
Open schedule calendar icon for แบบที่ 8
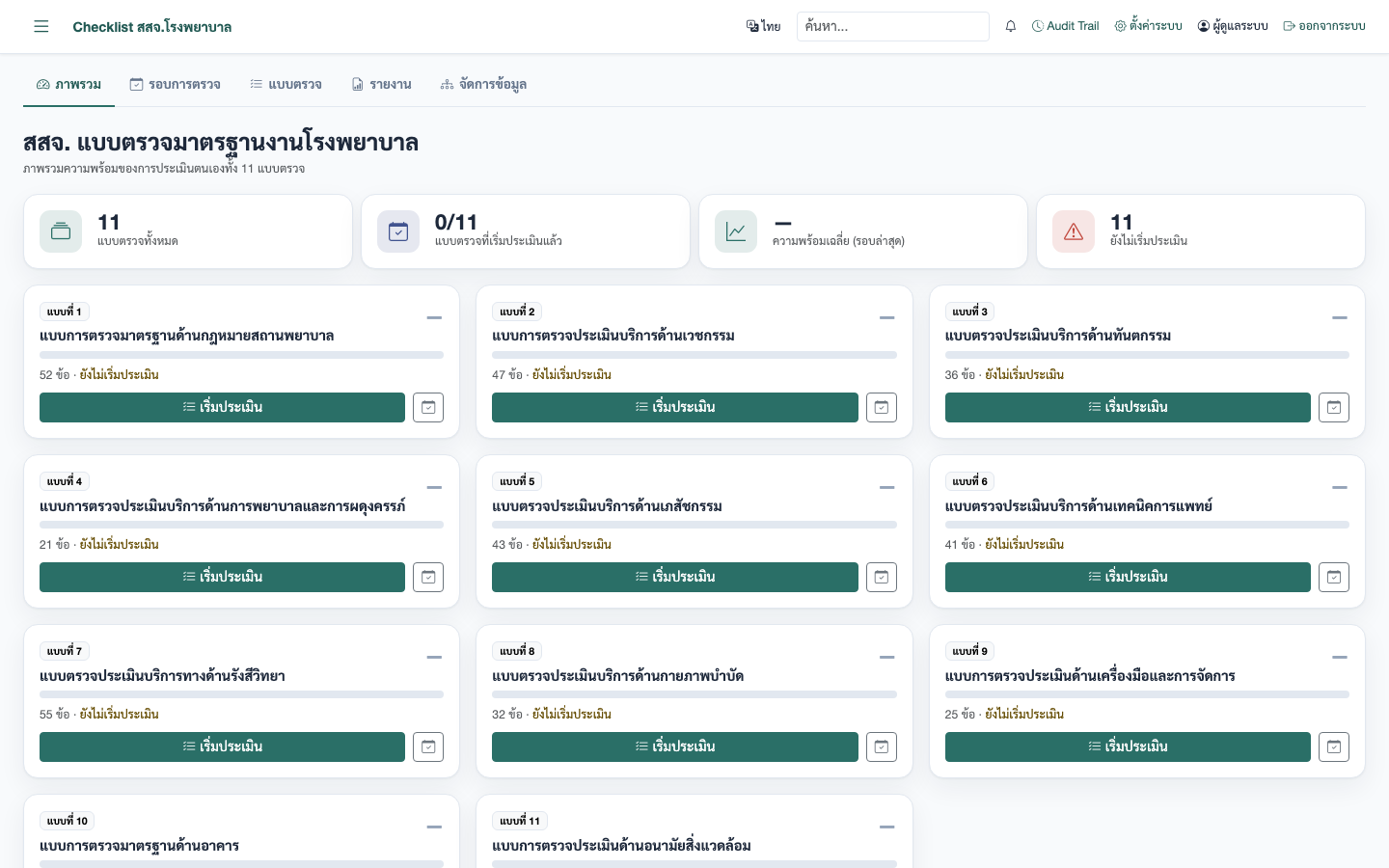[882, 746]
